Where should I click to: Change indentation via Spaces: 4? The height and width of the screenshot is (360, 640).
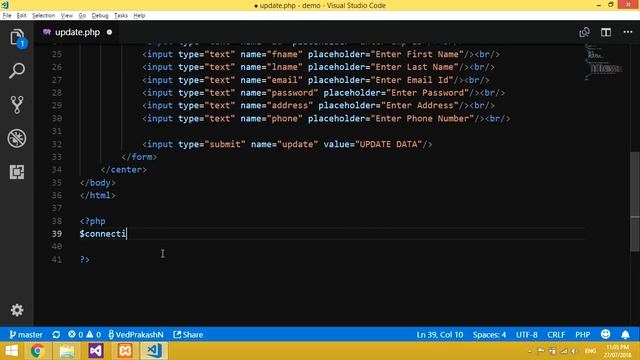(x=489, y=335)
